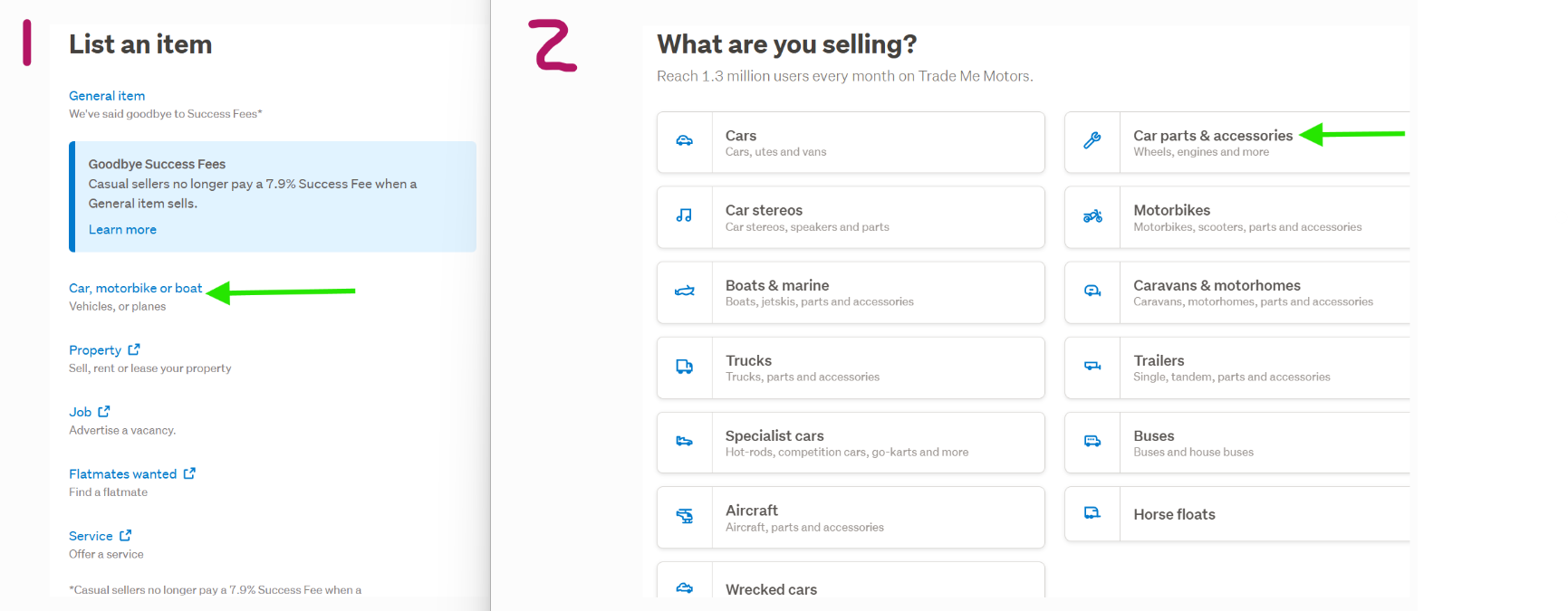Click the Cars category car icon

(685, 140)
